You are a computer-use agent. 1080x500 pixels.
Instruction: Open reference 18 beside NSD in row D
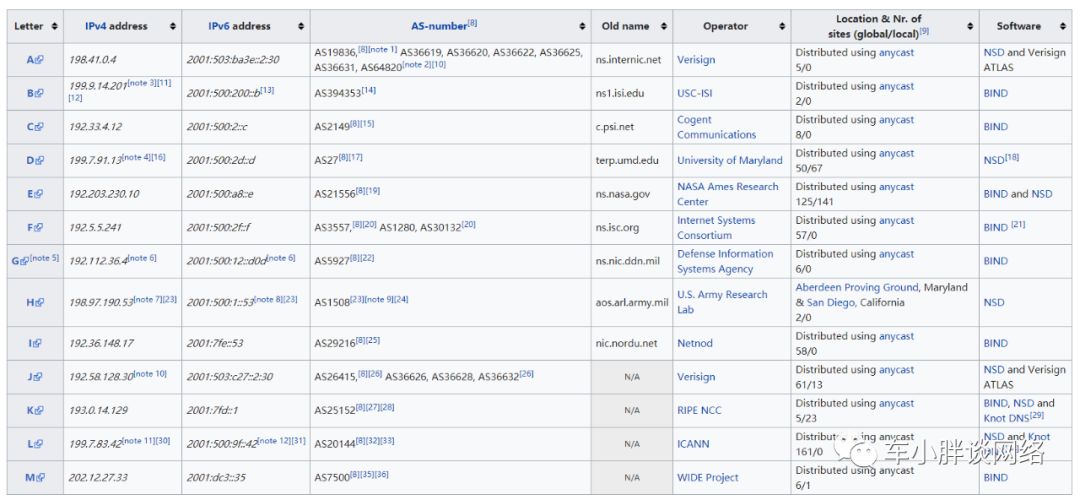(1012, 158)
